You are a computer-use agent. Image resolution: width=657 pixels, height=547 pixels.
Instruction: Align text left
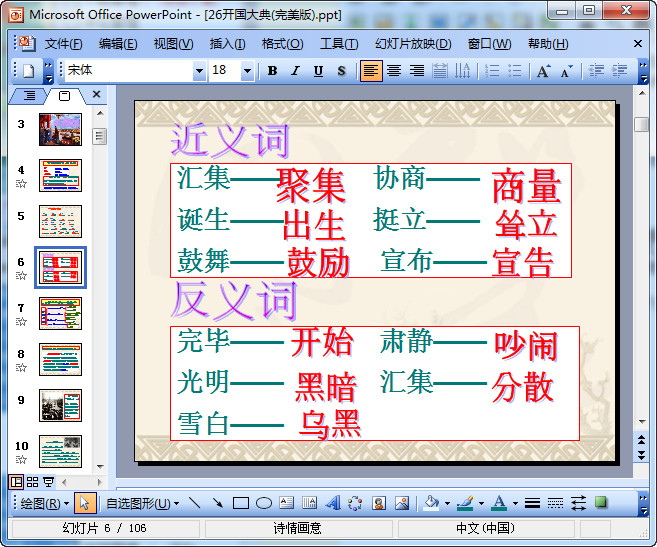tap(371, 70)
